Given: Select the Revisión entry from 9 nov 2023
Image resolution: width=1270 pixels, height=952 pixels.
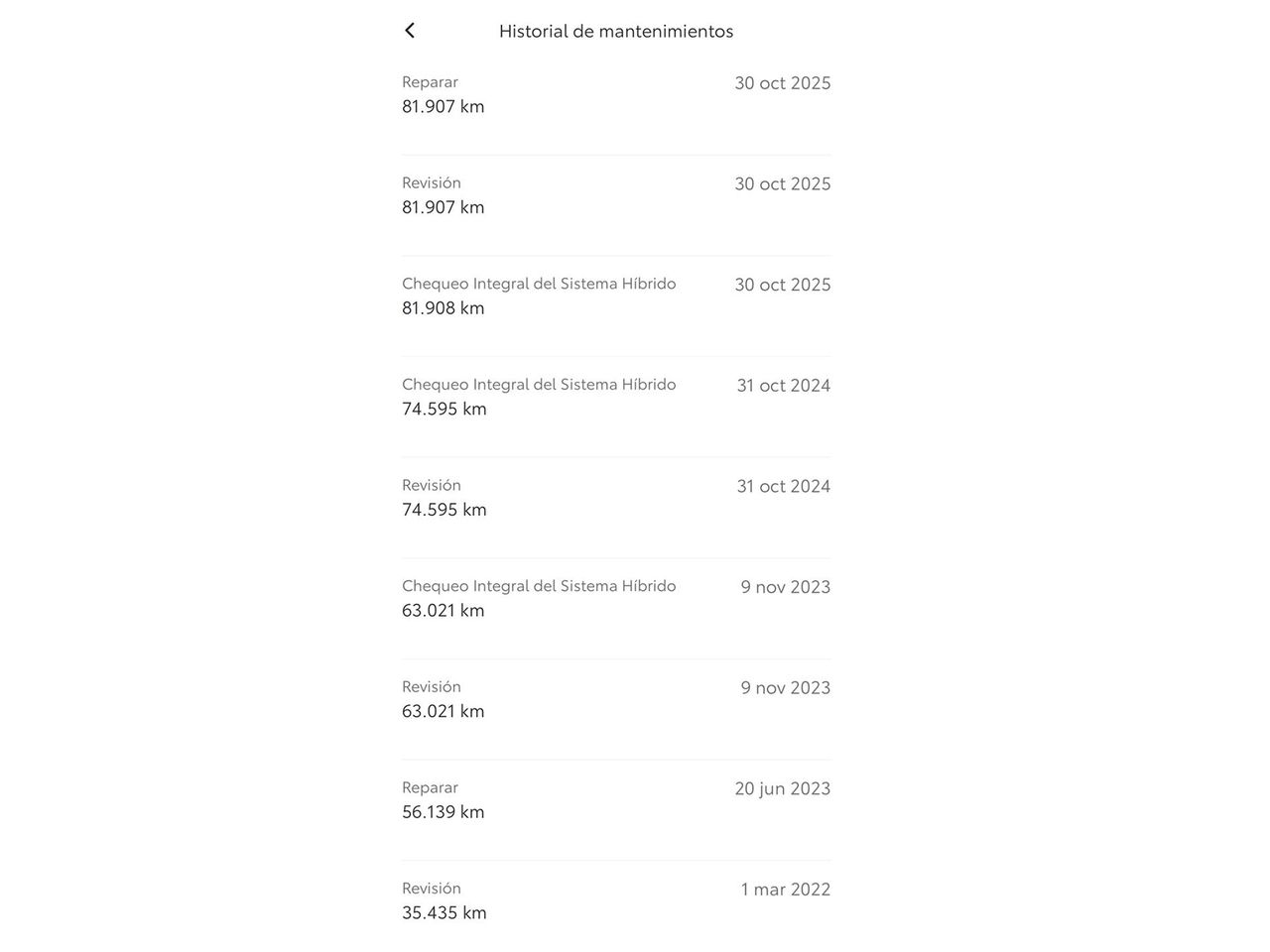Looking at the screenshot, I should point(615,699).
